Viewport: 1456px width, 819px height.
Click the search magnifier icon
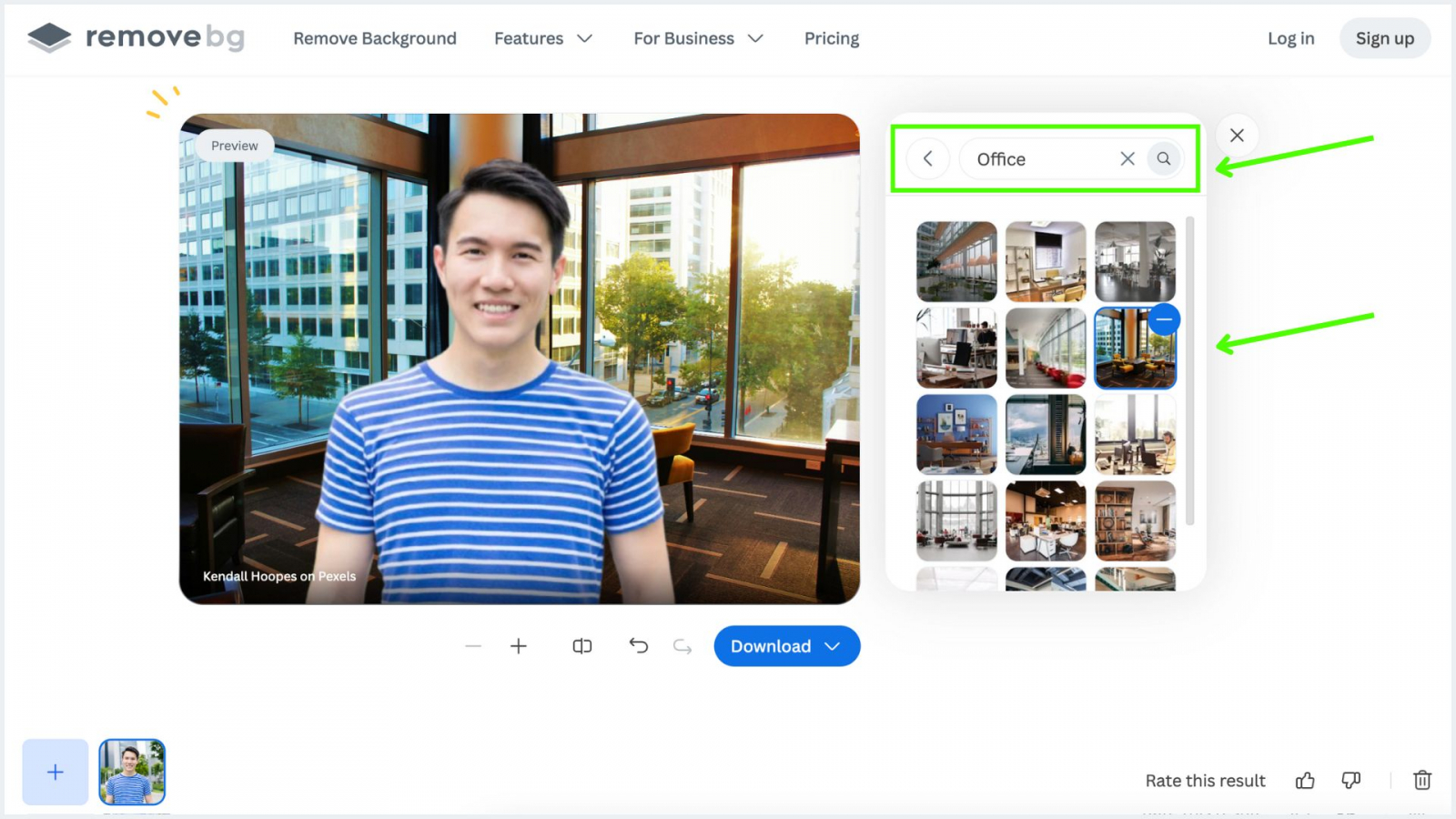[x=1164, y=158]
